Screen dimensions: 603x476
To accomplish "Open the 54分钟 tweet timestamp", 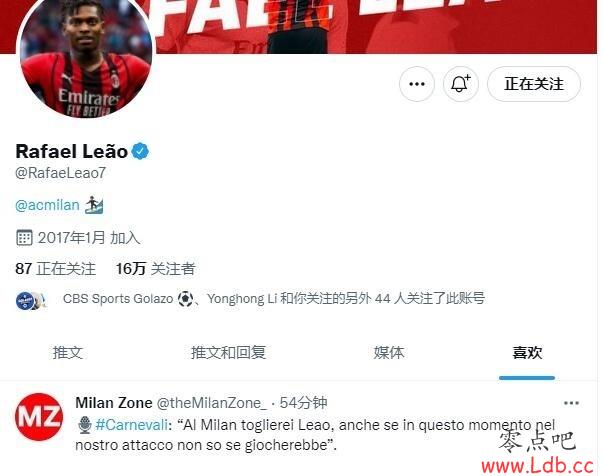I will tap(303, 403).
